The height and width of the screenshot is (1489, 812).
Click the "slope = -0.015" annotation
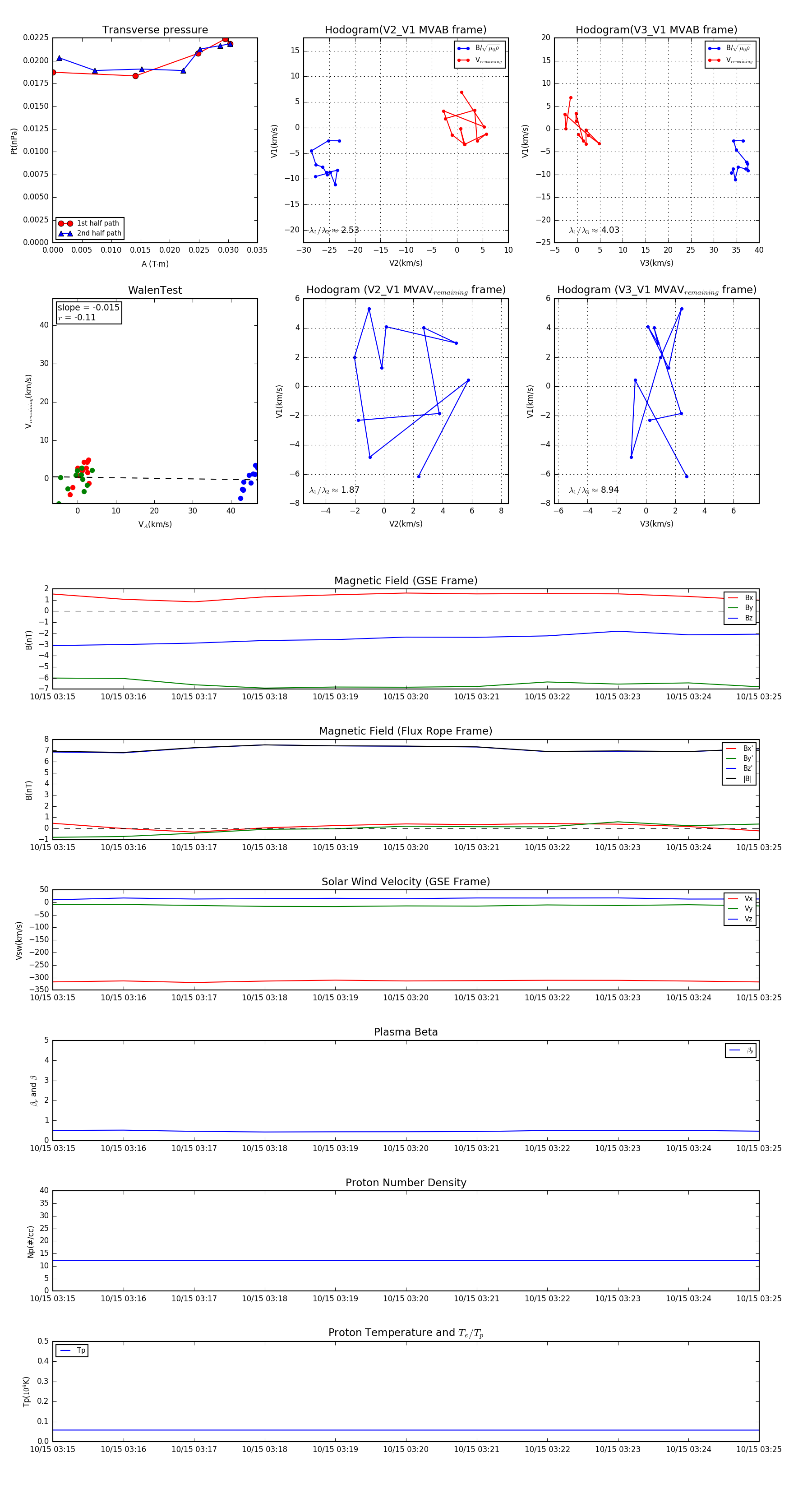[x=88, y=308]
